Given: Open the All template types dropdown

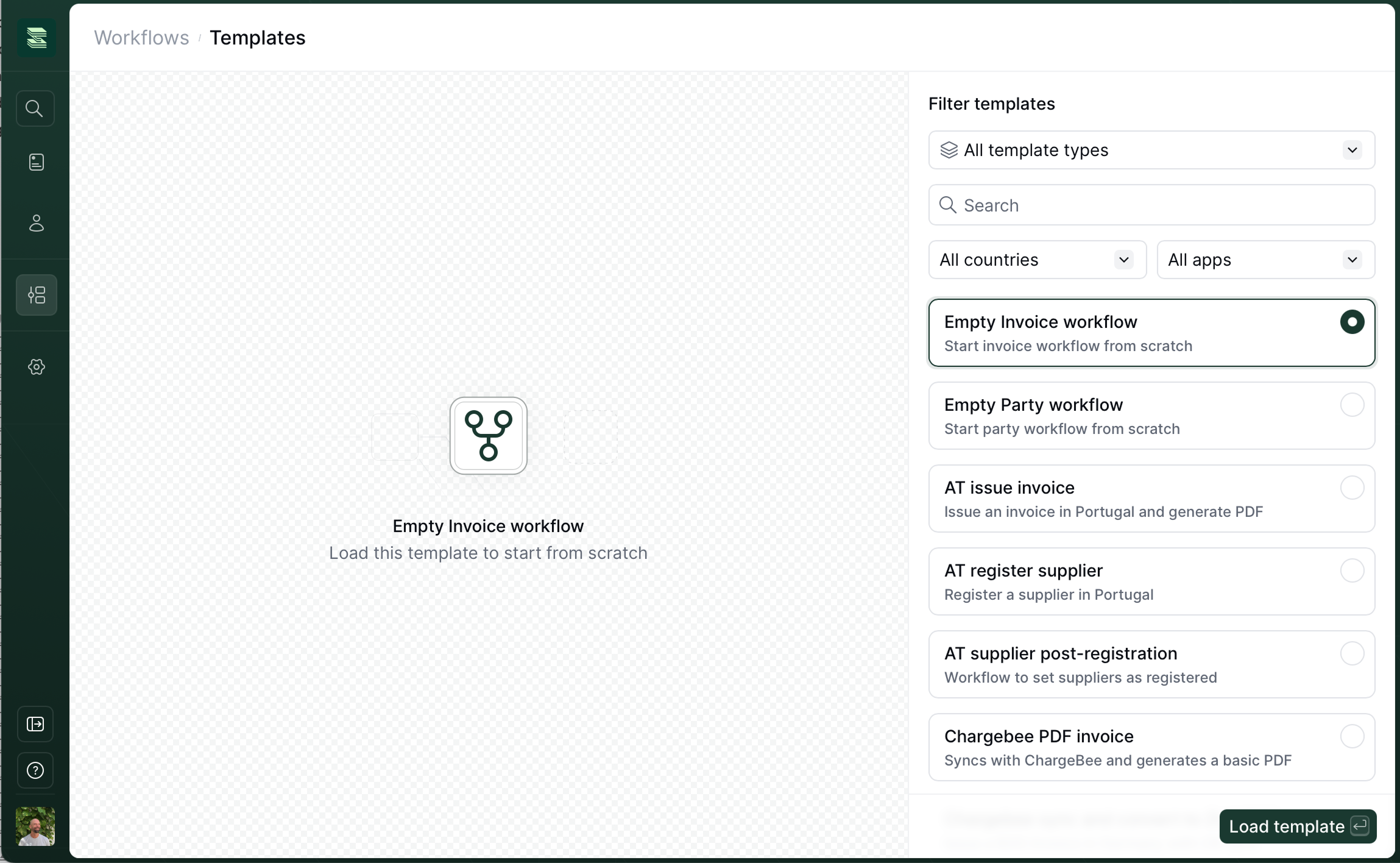Looking at the screenshot, I should 1151,150.
